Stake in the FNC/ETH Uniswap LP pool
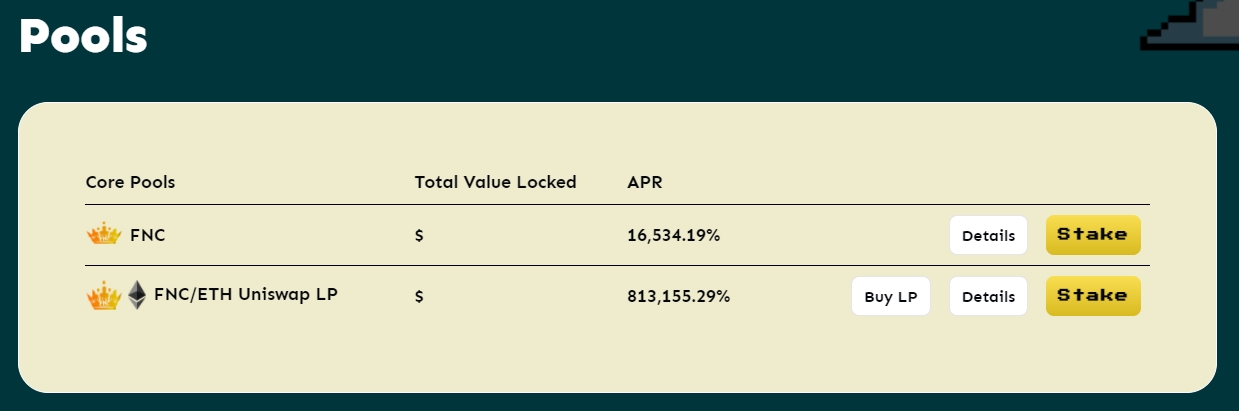 click(1093, 296)
